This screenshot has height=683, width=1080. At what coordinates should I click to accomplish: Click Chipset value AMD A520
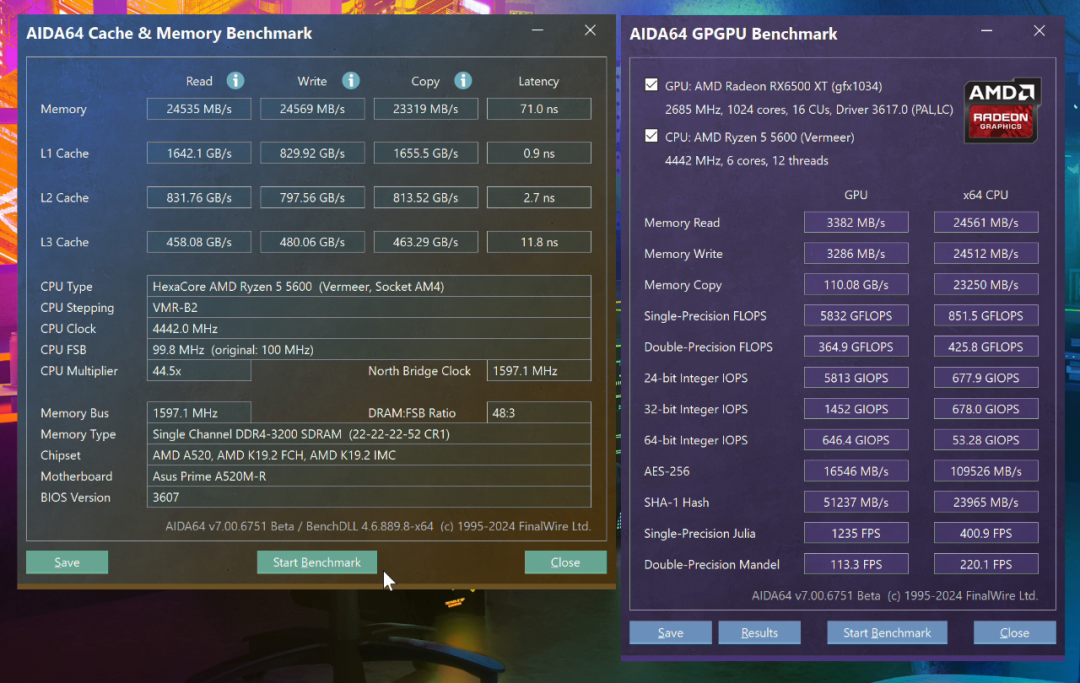tap(368, 455)
